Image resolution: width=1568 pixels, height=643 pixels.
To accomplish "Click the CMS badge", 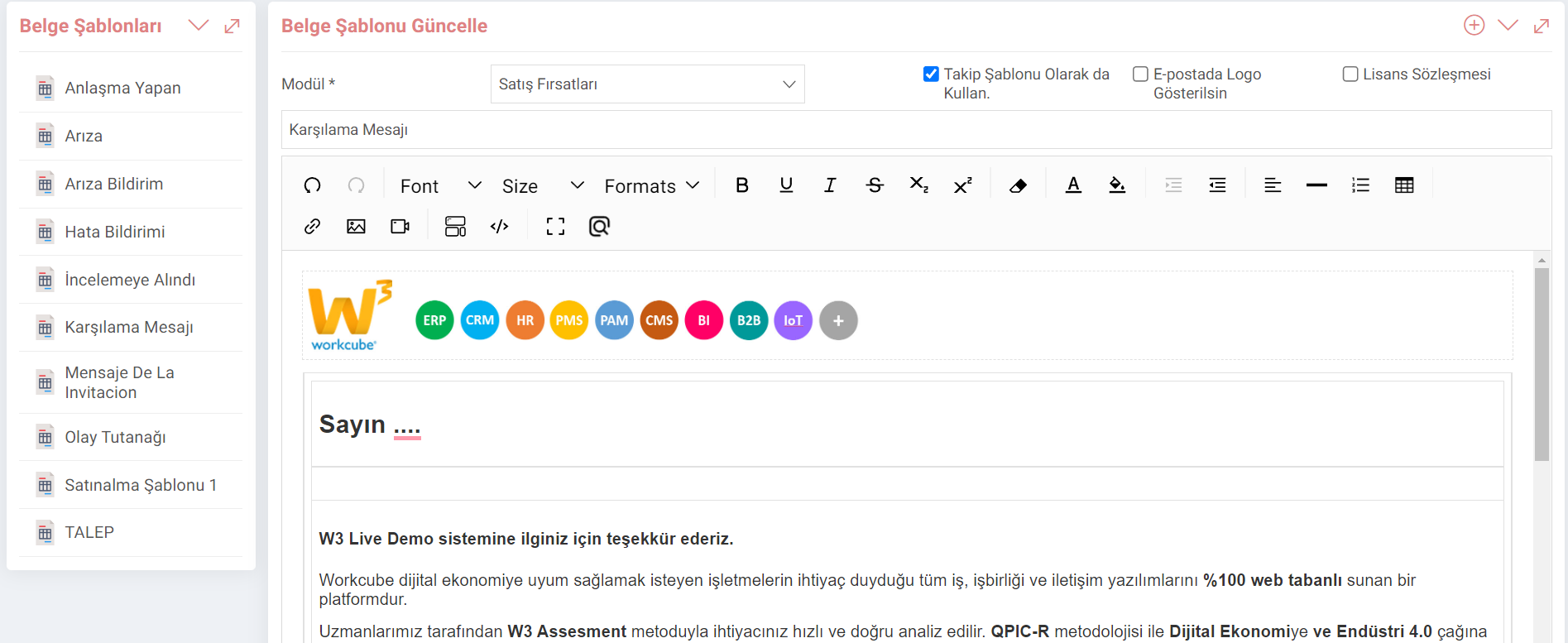I will tap(659, 320).
